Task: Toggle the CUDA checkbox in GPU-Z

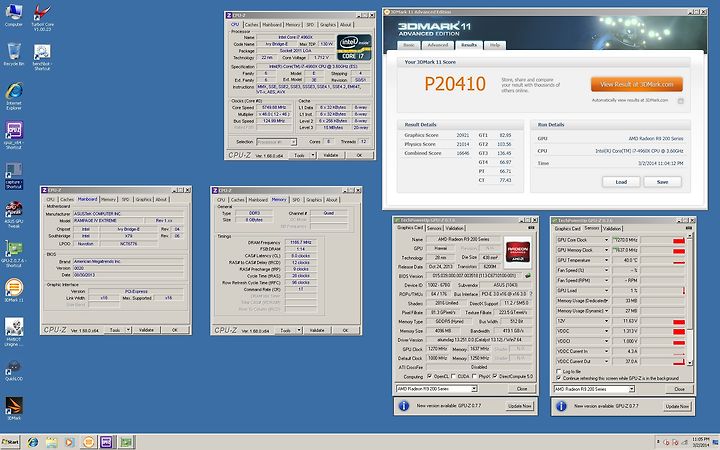Action: coord(454,376)
